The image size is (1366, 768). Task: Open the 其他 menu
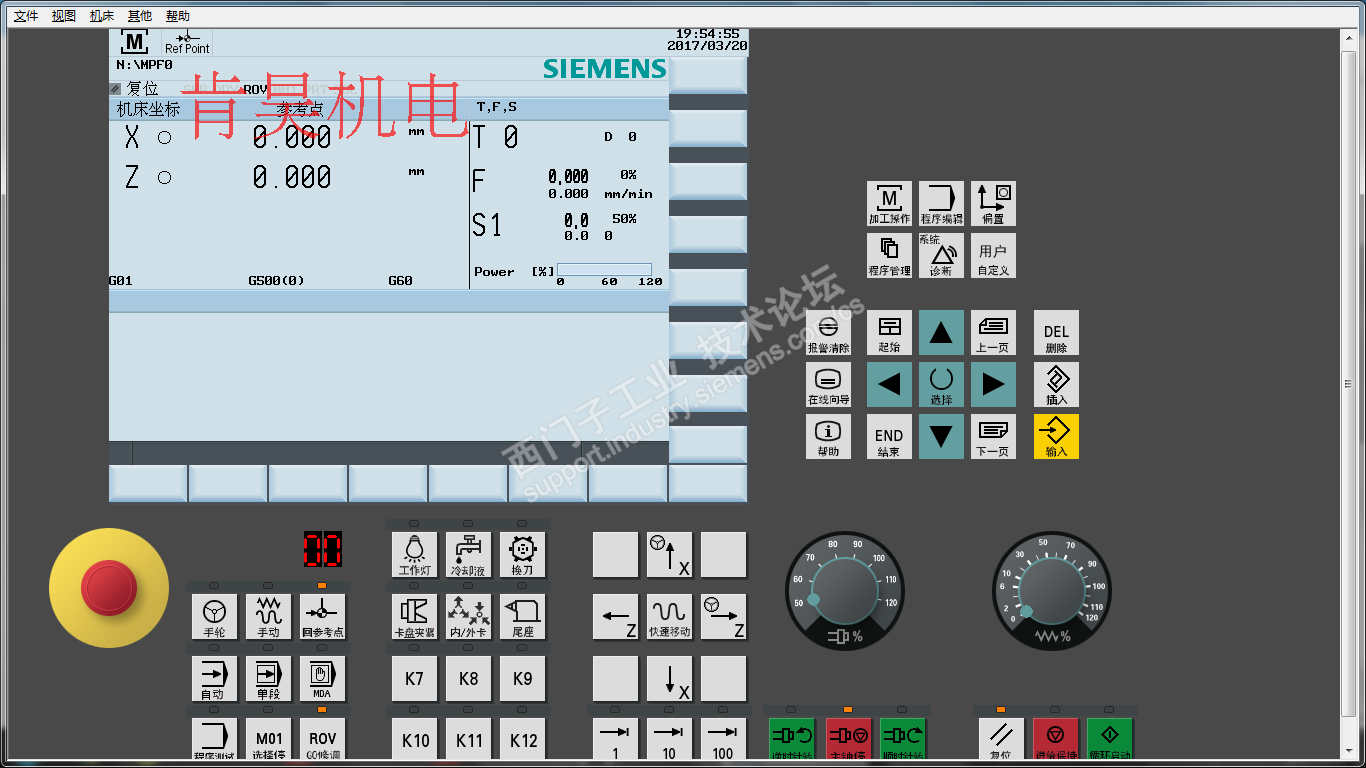click(140, 16)
